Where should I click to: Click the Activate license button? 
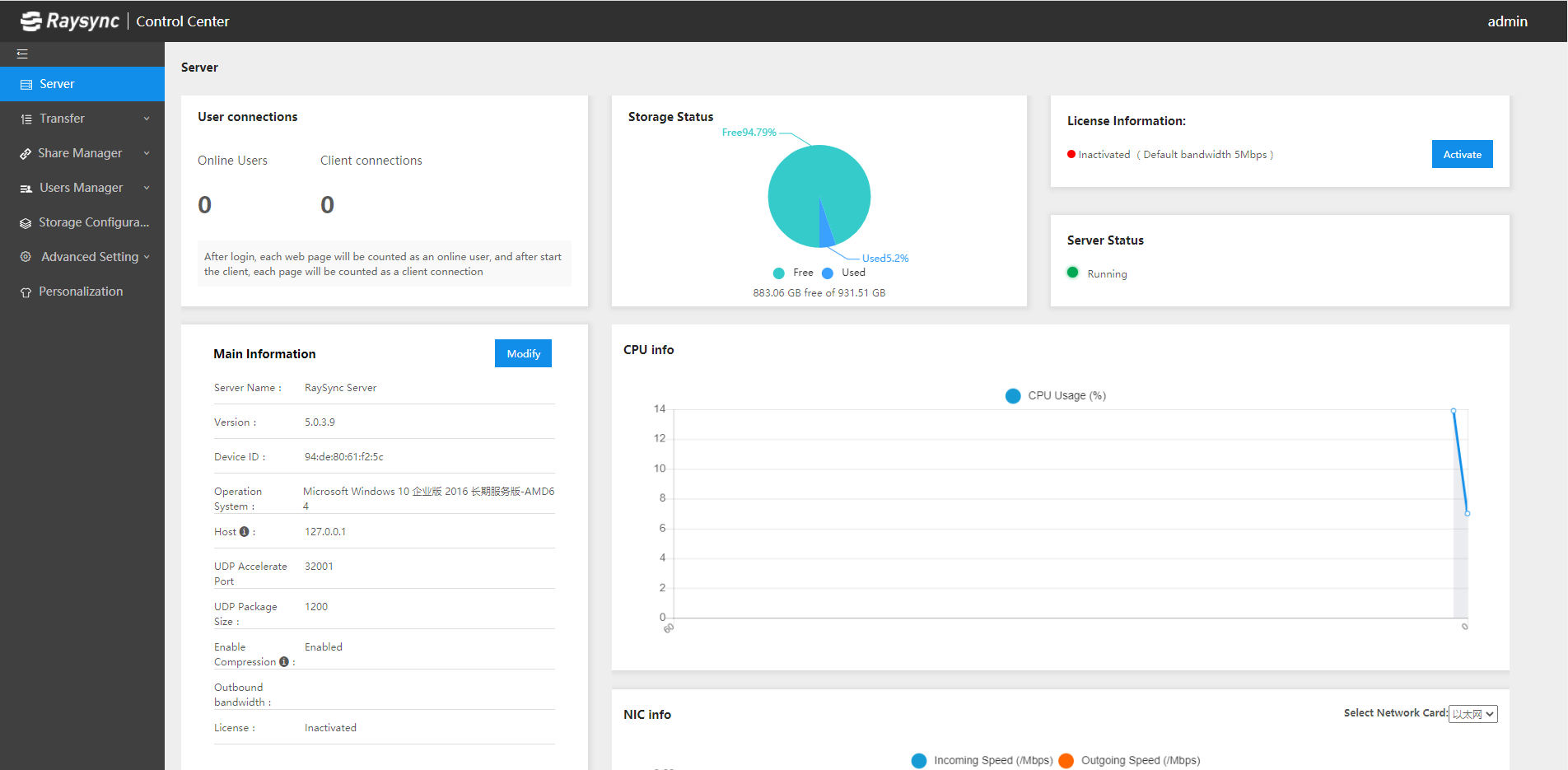[x=1462, y=154]
